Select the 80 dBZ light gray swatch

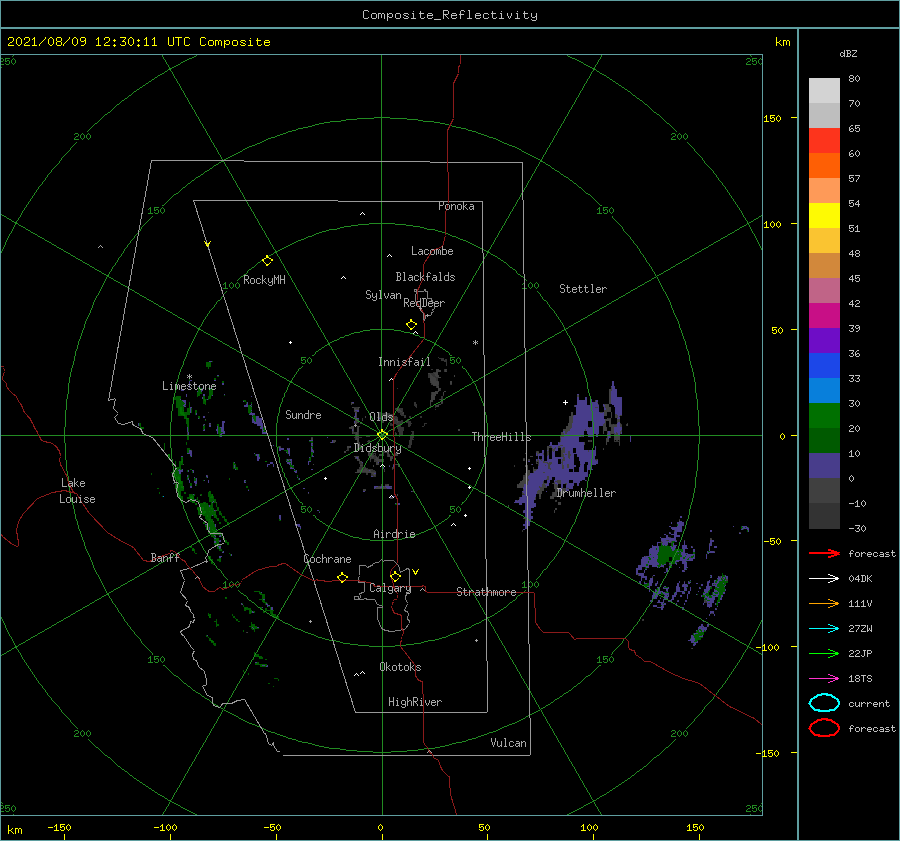point(824,90)
